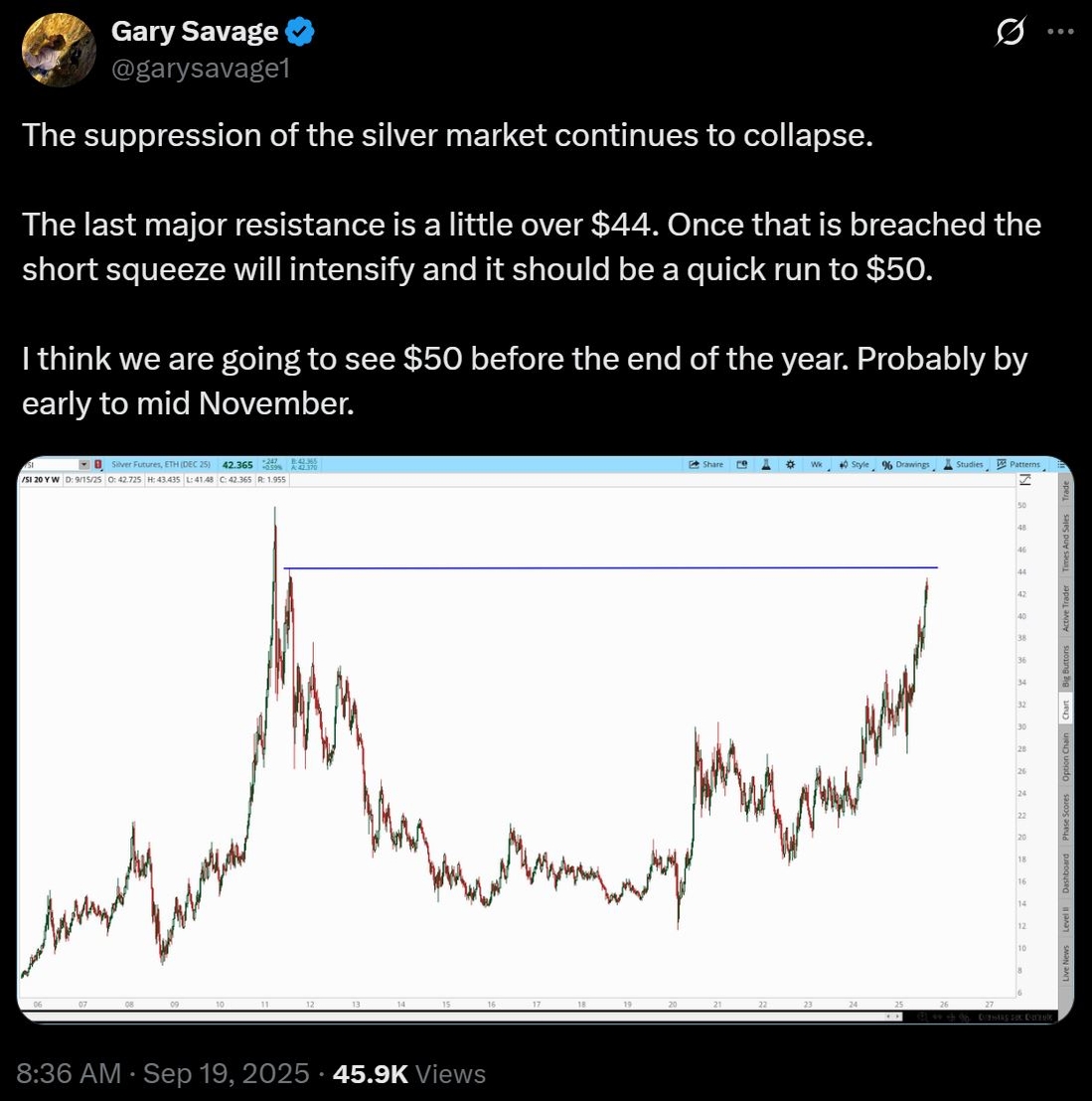This screenshot has height=1101, width=1092.
Task: Switch to the Active Trader side tab
Action: (x=1065, y=609)
